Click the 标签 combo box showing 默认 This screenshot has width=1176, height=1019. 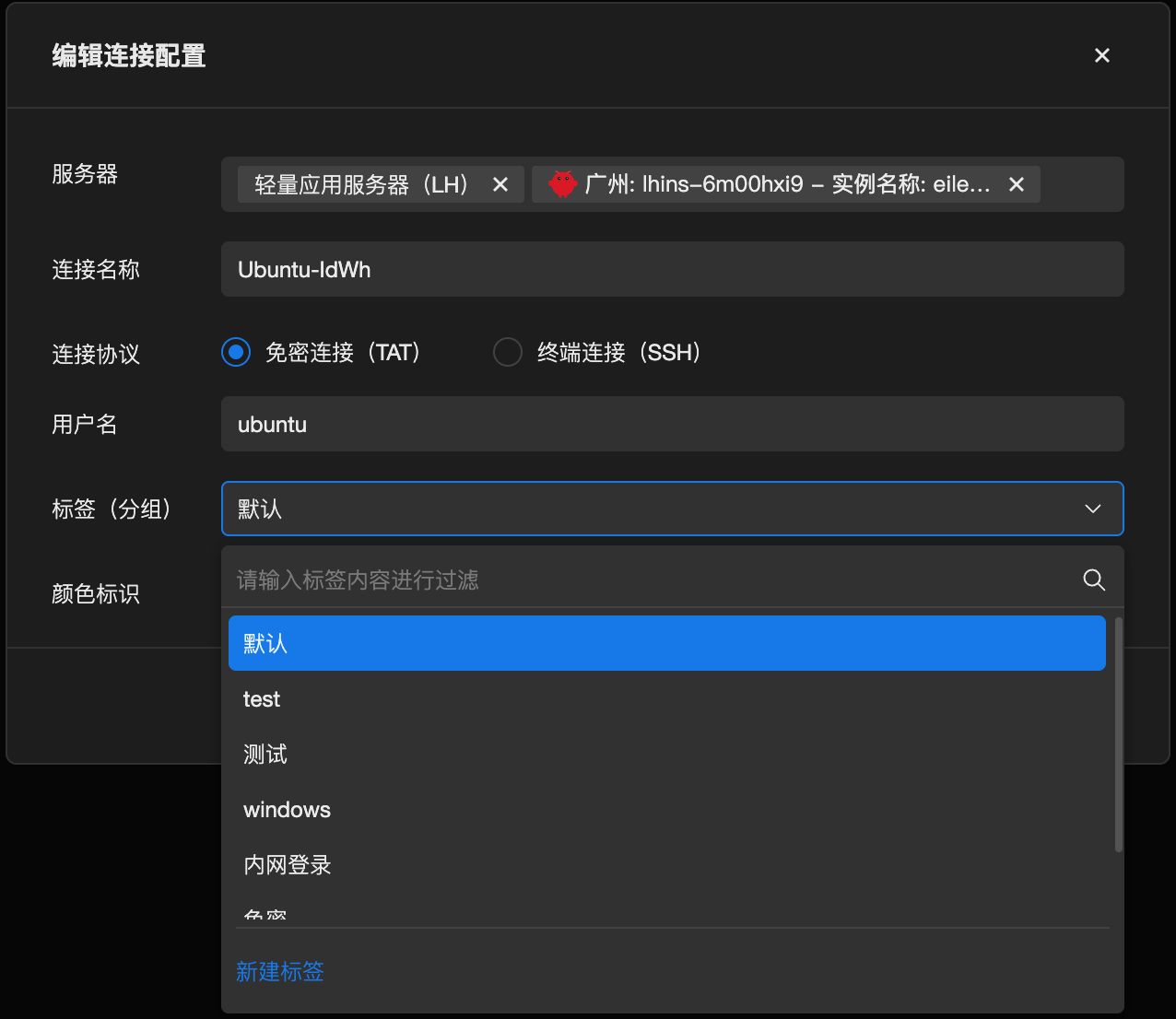(x=672, y=509)
